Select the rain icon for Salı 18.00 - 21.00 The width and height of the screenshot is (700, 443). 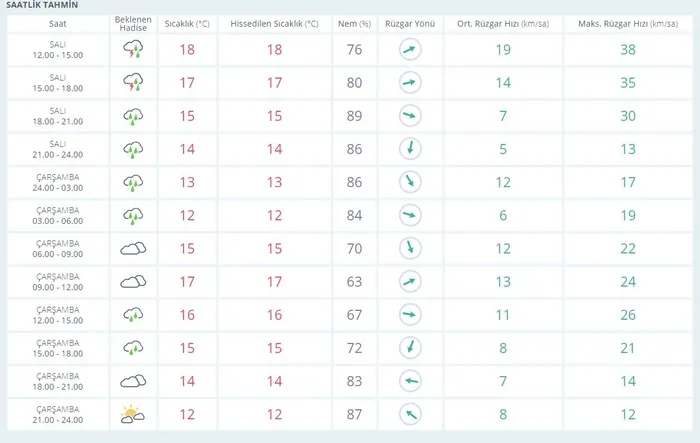point(133,116)
